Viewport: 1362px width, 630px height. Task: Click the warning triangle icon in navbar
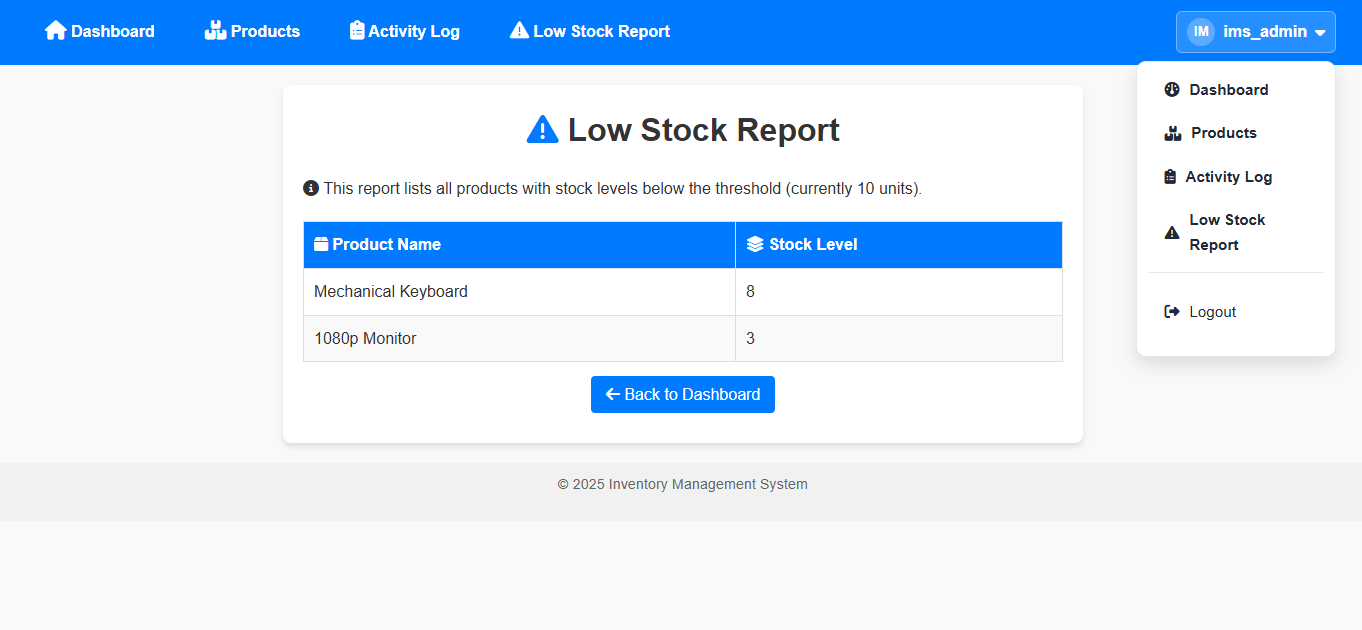[x=519, y=31]
